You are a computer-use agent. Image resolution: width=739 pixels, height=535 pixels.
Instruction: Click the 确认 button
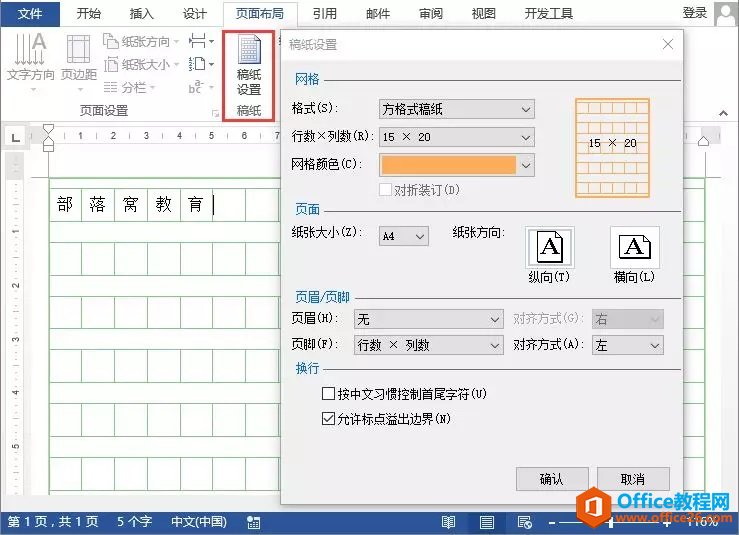click(x=552, y=479)
